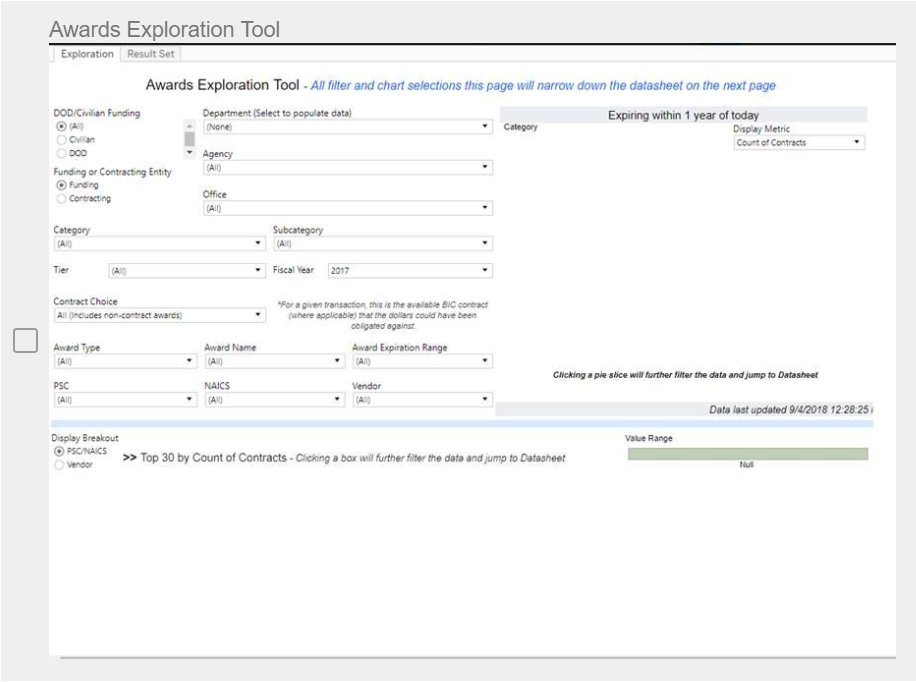Switch to the Result Set tab
Viewport: 916px width, 682px height.
pyautogui.click(x=150, y=54)
